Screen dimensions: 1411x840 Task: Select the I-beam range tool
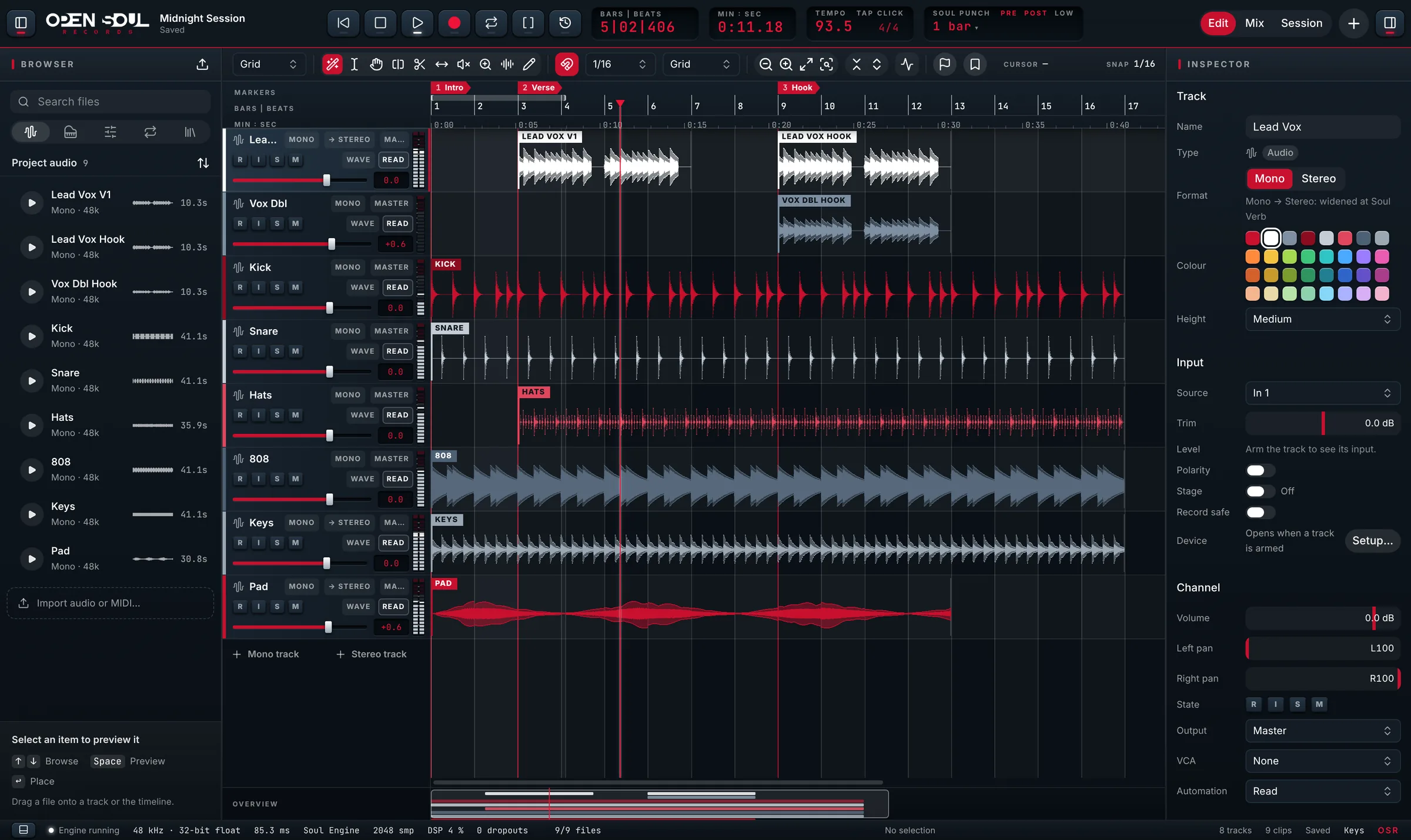tap(355, 64)
